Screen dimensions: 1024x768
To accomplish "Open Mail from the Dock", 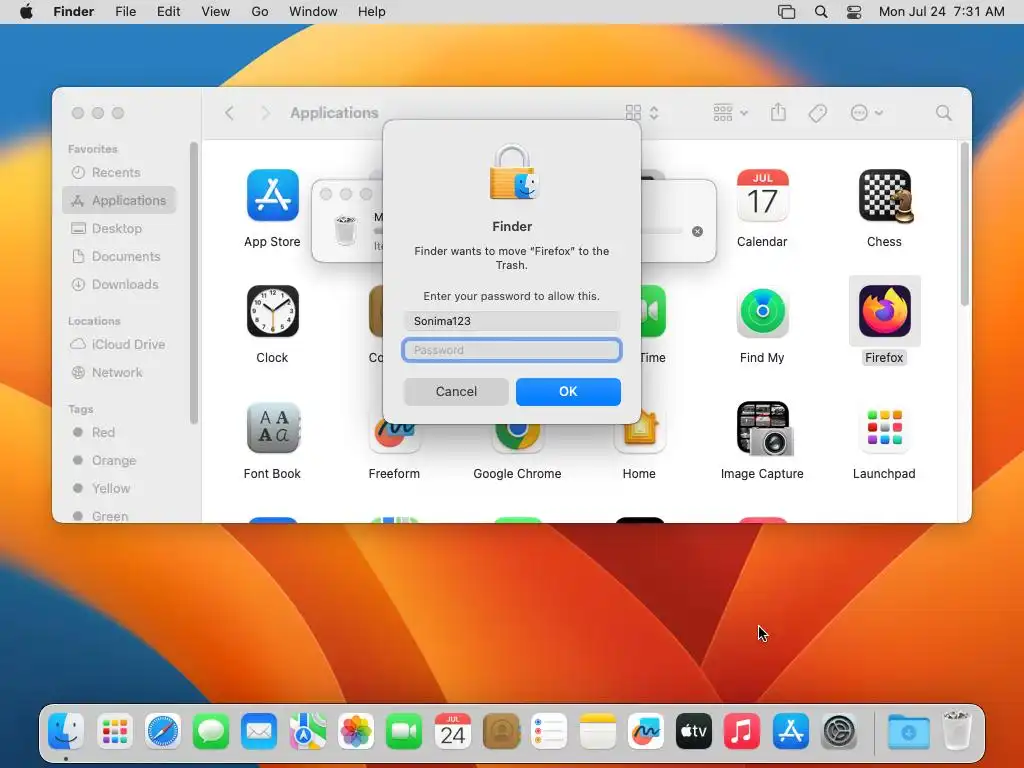I will pos(259,731).
